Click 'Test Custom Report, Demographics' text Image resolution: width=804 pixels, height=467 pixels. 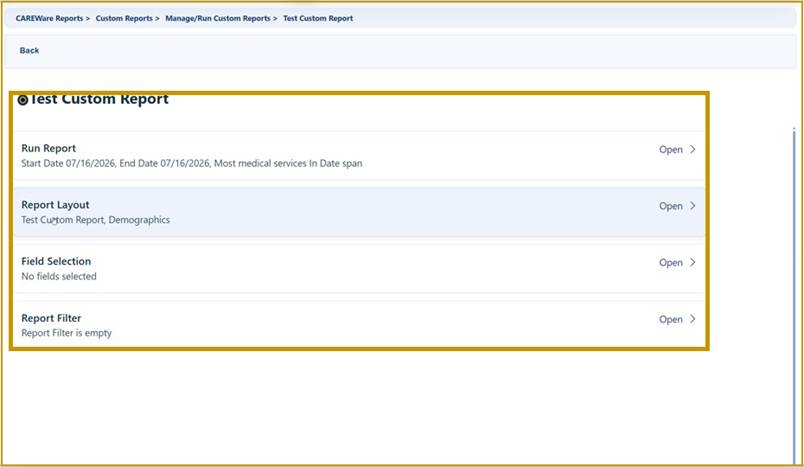pos(95,220)
